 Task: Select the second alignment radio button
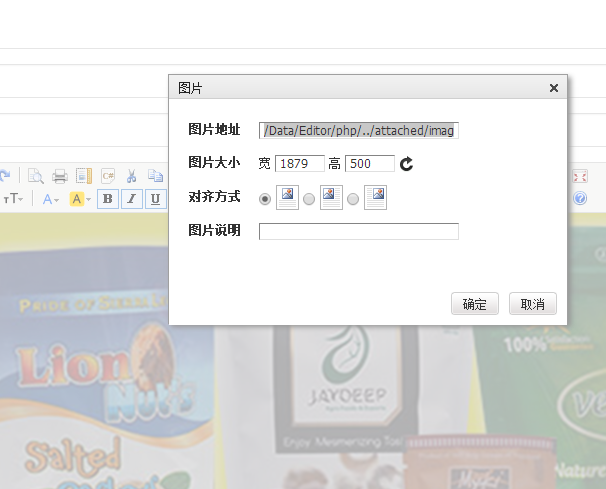coord(309,199)
